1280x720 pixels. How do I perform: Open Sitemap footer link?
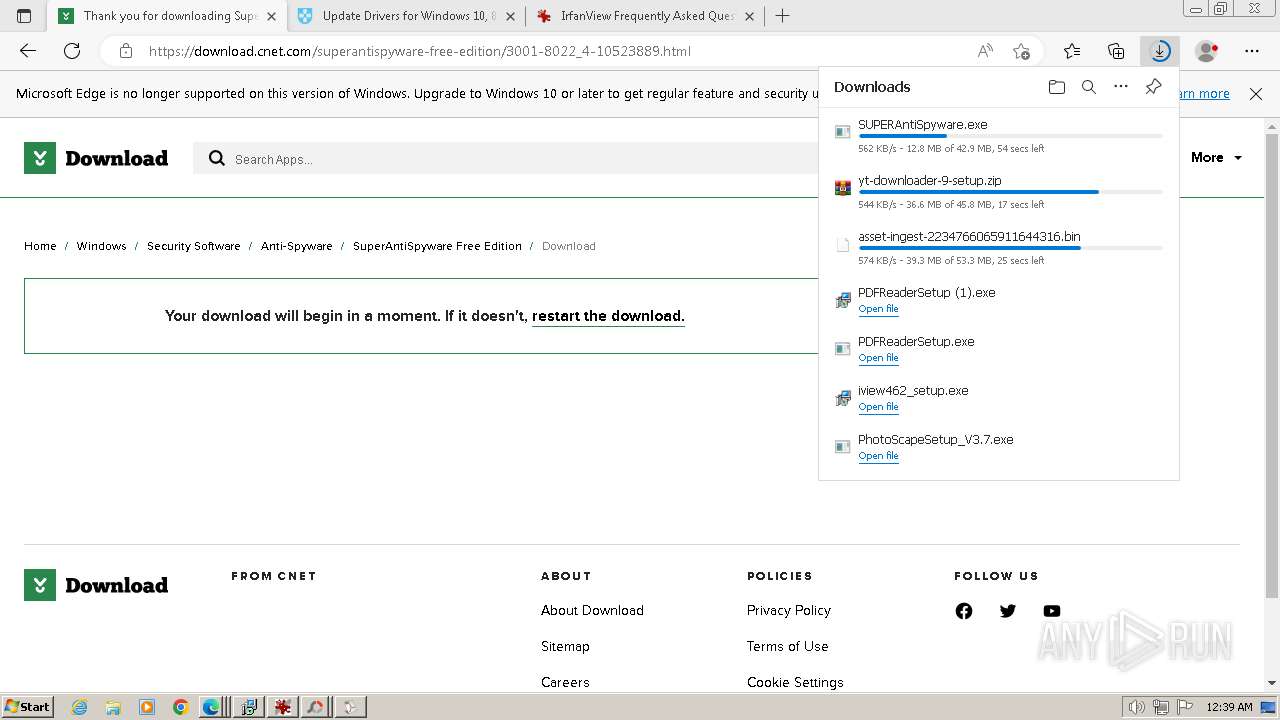click(565, 647)
